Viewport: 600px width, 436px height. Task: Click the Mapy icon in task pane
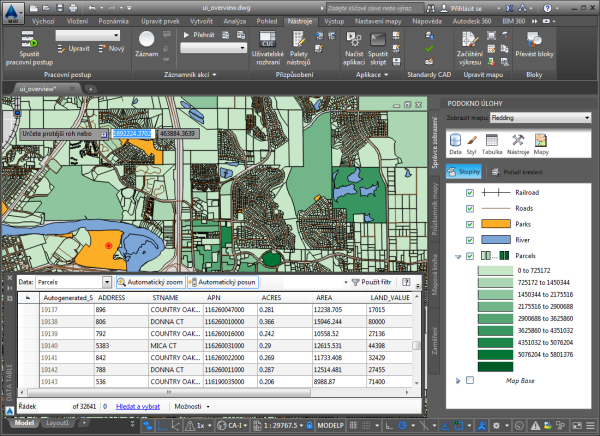540,140
